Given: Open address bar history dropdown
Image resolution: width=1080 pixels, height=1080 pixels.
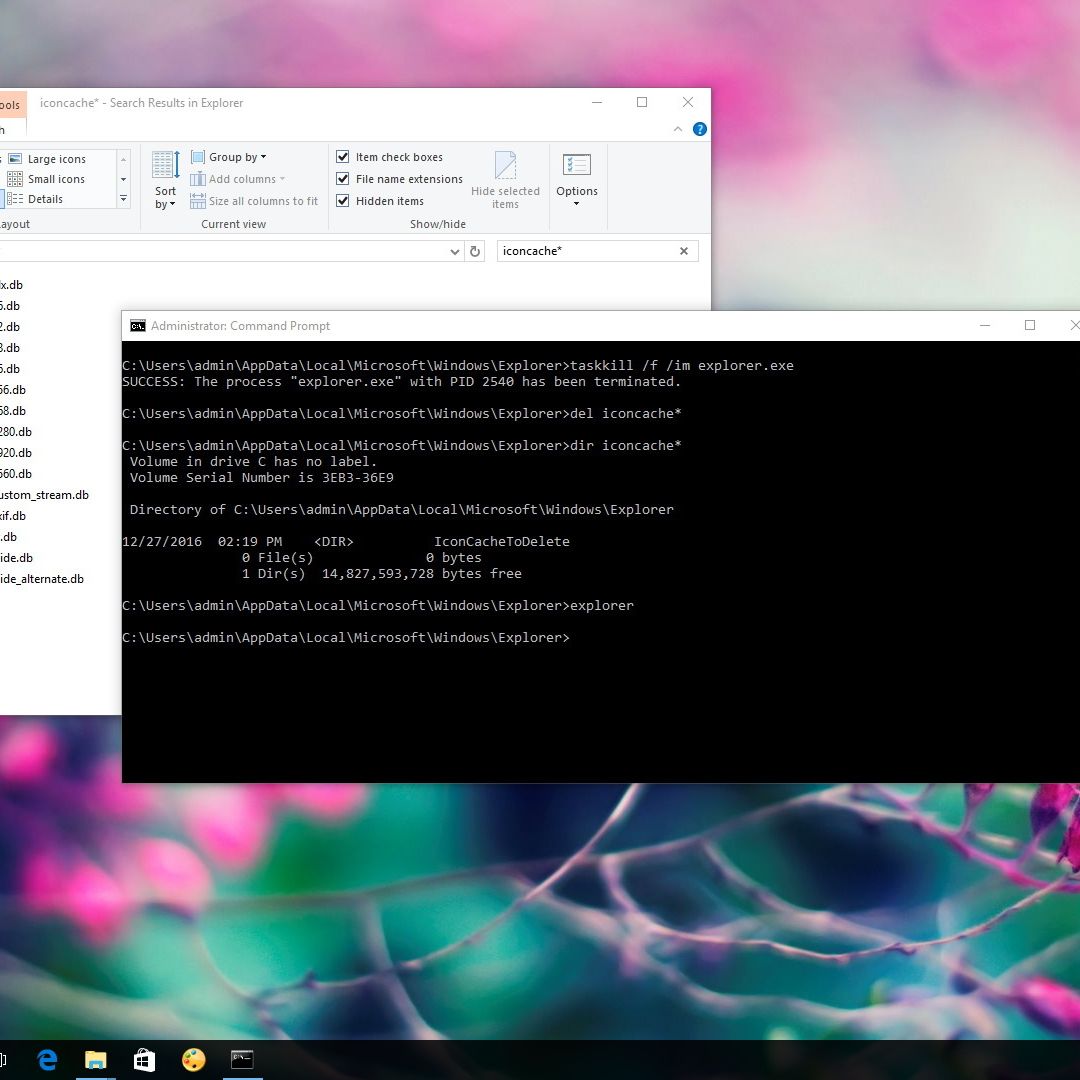Looking at the screenshot, I should [455, 252].
